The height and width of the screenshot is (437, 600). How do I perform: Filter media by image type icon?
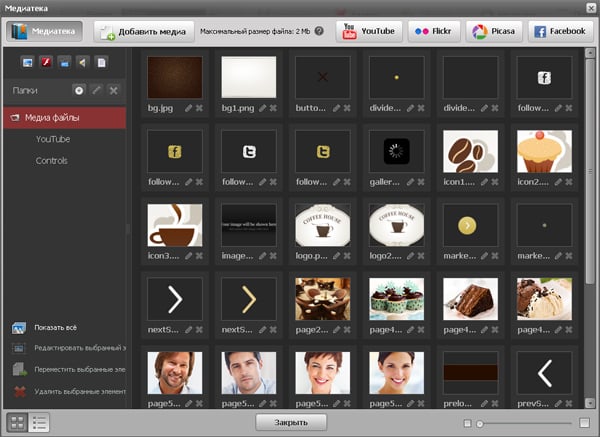[29, 63]
